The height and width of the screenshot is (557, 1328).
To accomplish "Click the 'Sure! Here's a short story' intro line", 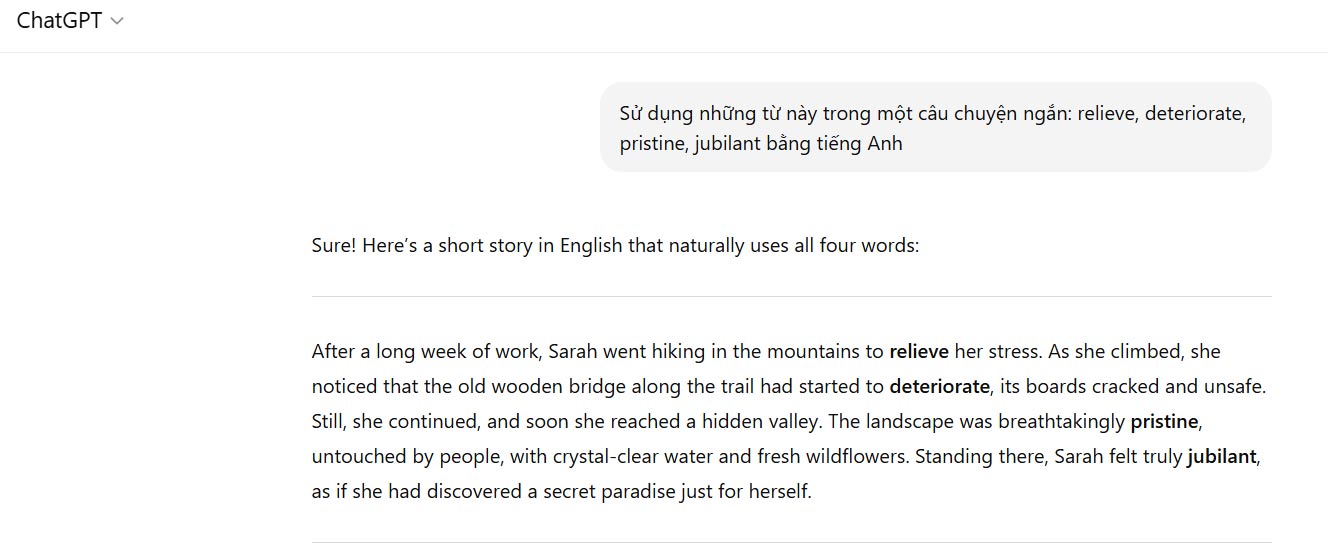I will (615, 245).
